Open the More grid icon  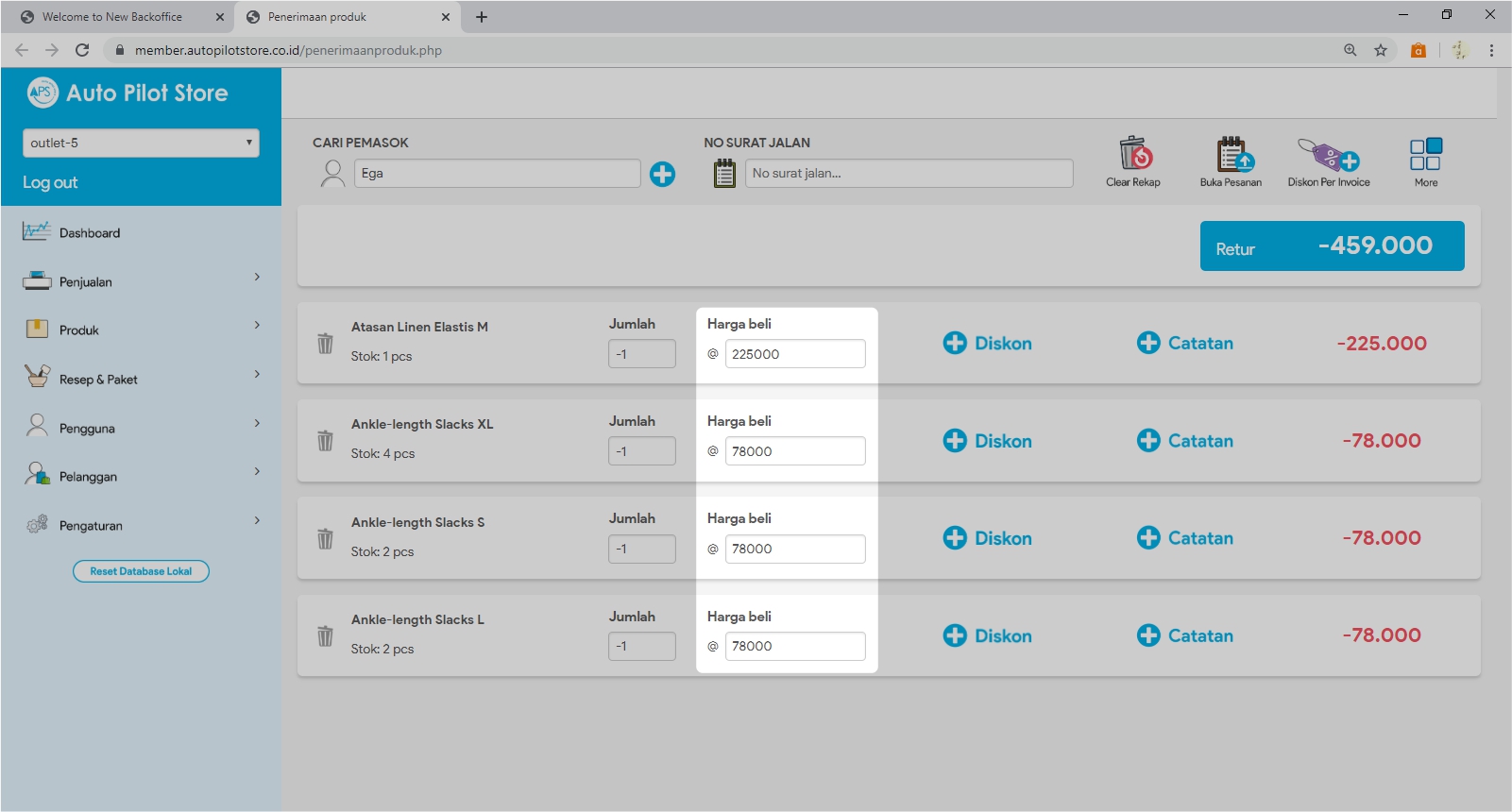(x=1425, y=154)
